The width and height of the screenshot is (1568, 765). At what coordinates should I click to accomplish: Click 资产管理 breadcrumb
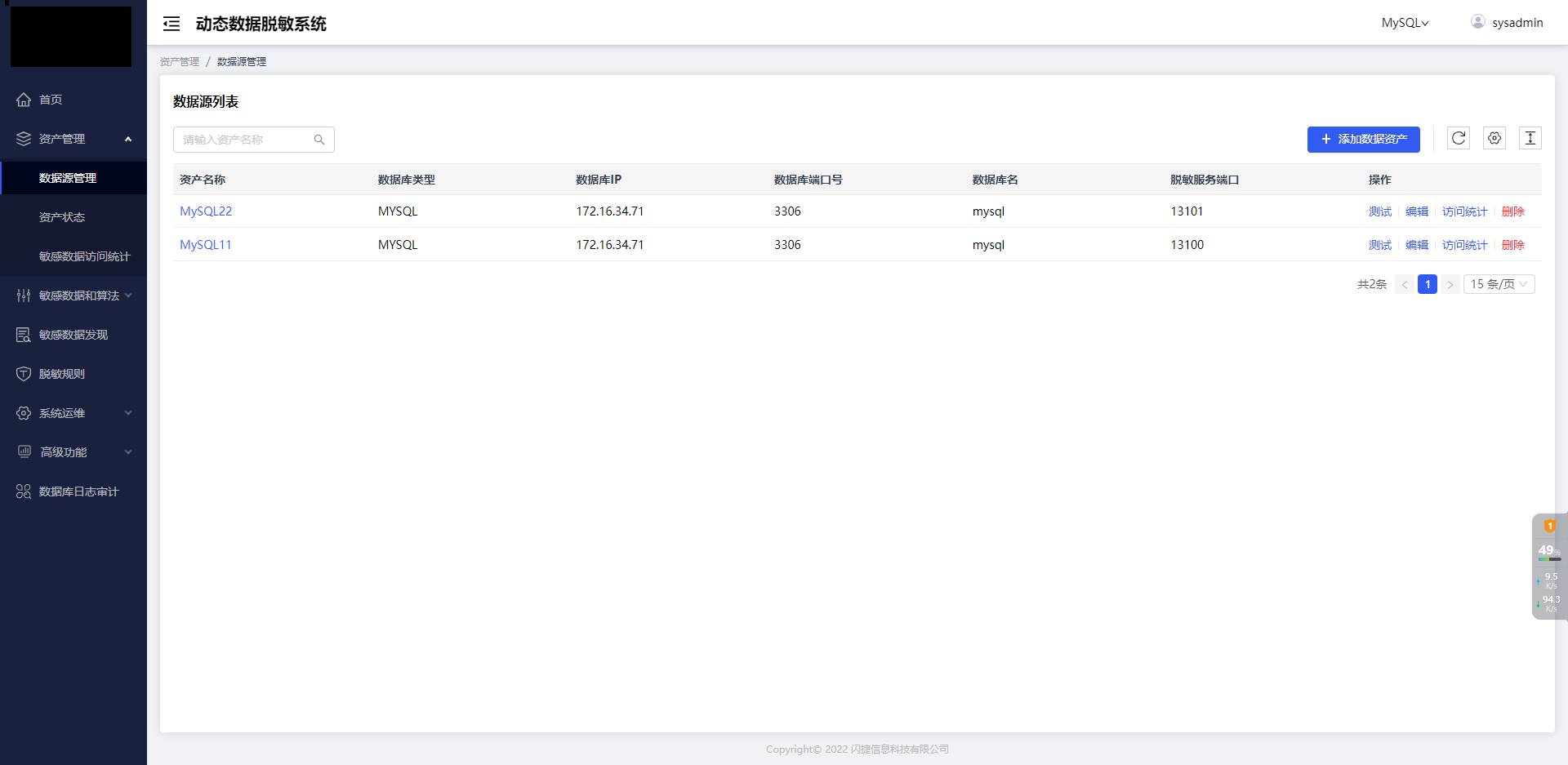(180, 62)
